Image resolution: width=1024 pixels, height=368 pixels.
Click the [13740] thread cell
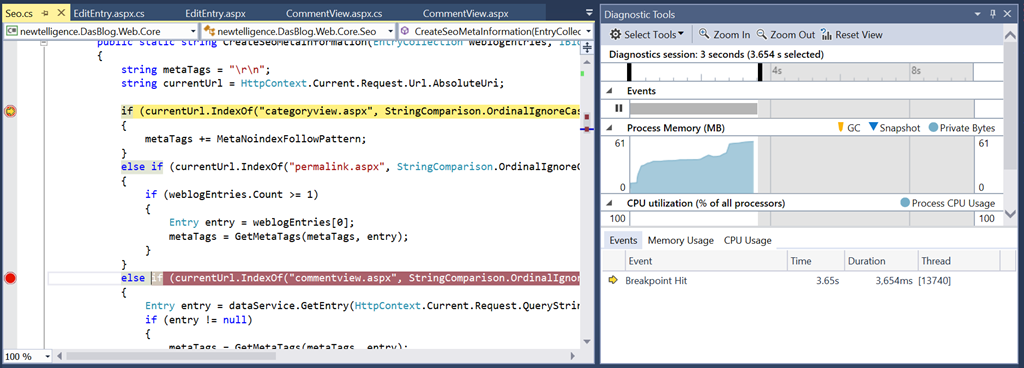click(934, 281)
